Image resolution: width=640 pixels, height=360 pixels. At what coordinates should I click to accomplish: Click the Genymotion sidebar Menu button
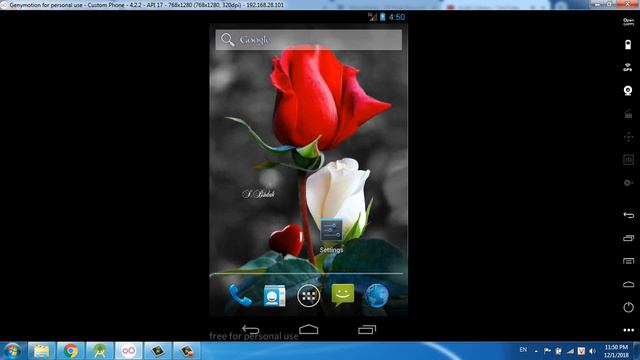click(x=628, y=261)
